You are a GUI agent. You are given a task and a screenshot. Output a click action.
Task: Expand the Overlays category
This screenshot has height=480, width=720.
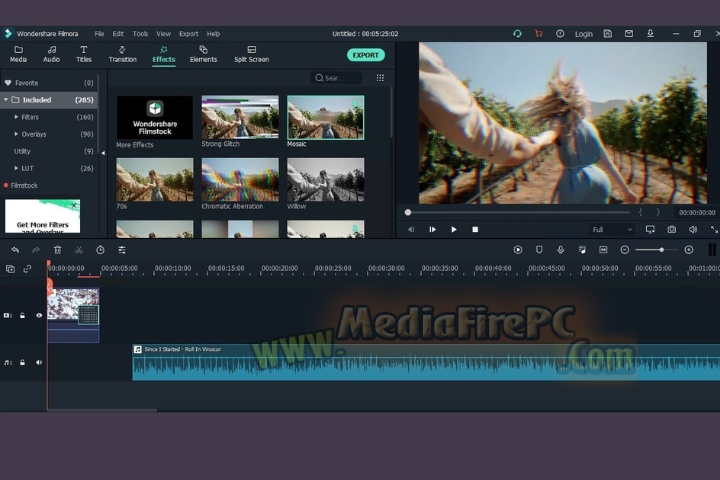pyautogui.click(x=17, y=134)
